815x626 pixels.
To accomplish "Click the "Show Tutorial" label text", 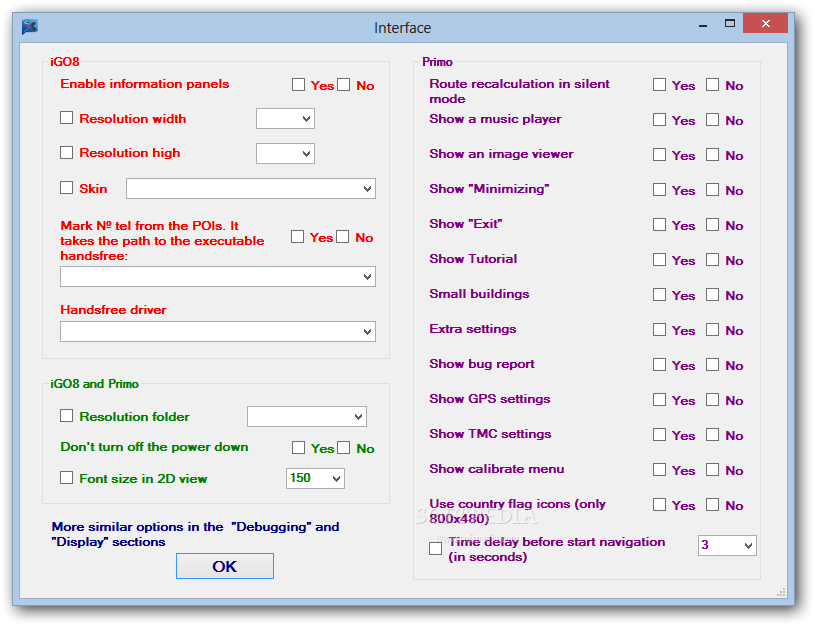I will 473,259.
